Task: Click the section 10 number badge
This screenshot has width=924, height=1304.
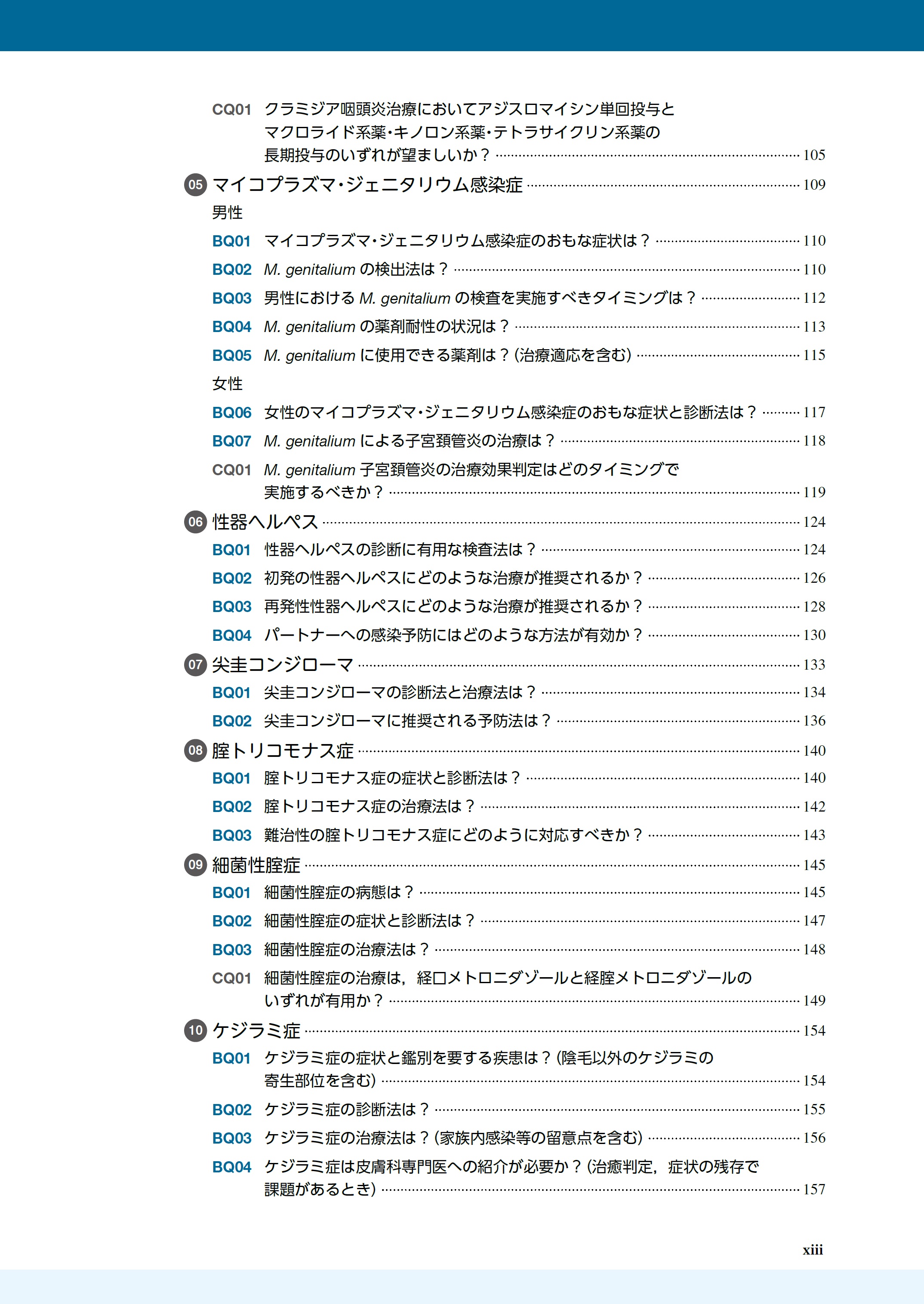Action: 195,1030
